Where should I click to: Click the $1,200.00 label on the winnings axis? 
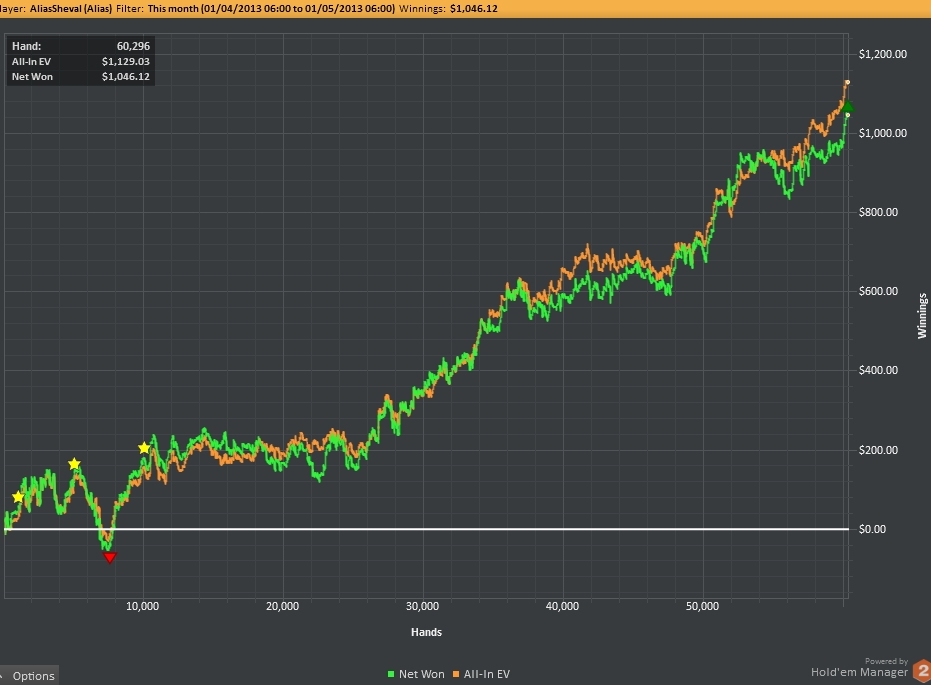pos(882,54)
